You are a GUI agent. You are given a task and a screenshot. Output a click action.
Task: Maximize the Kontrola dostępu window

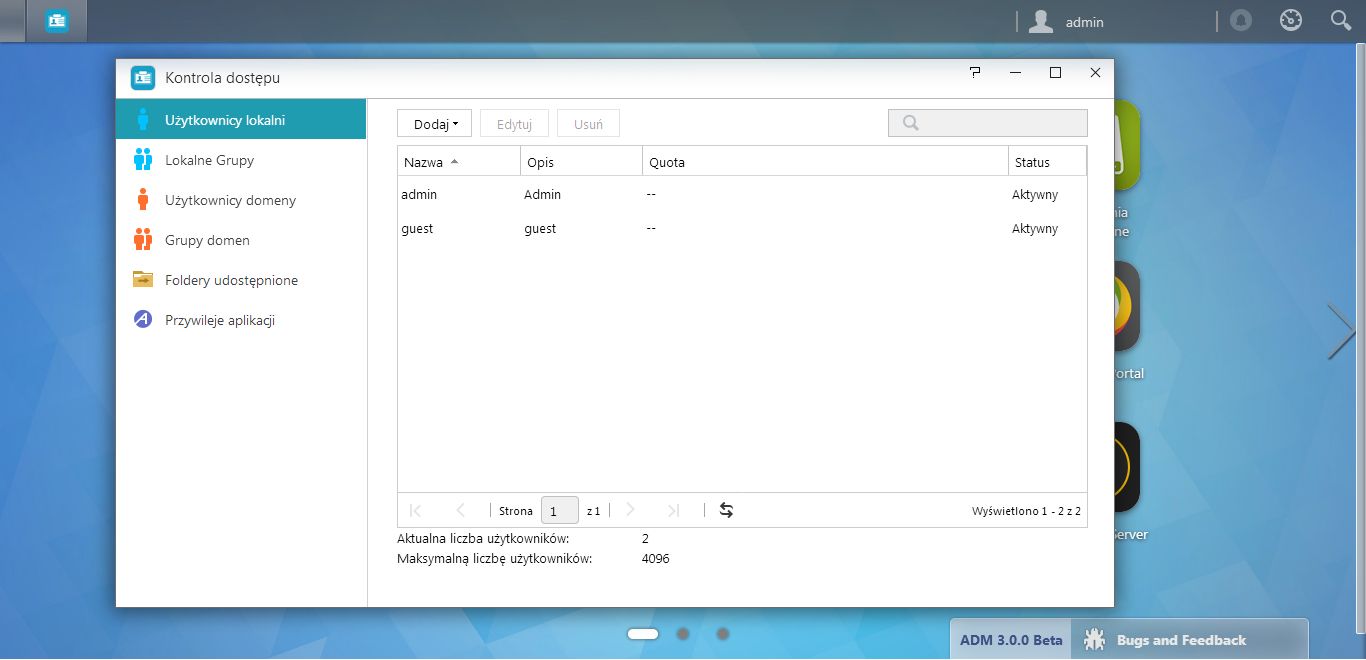pos(1055,73)
